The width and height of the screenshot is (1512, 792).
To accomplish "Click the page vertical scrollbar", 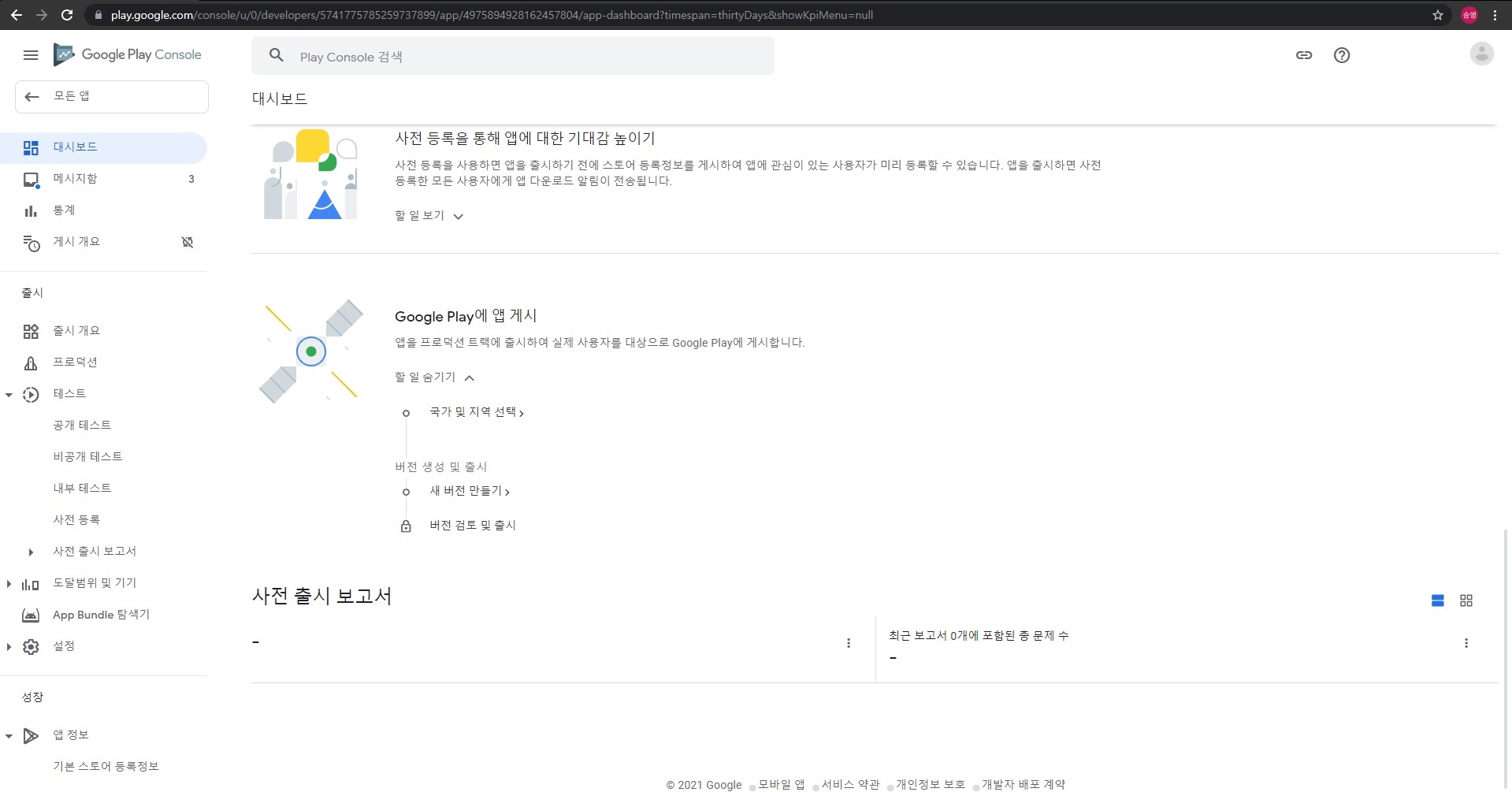I will 1506,658.
